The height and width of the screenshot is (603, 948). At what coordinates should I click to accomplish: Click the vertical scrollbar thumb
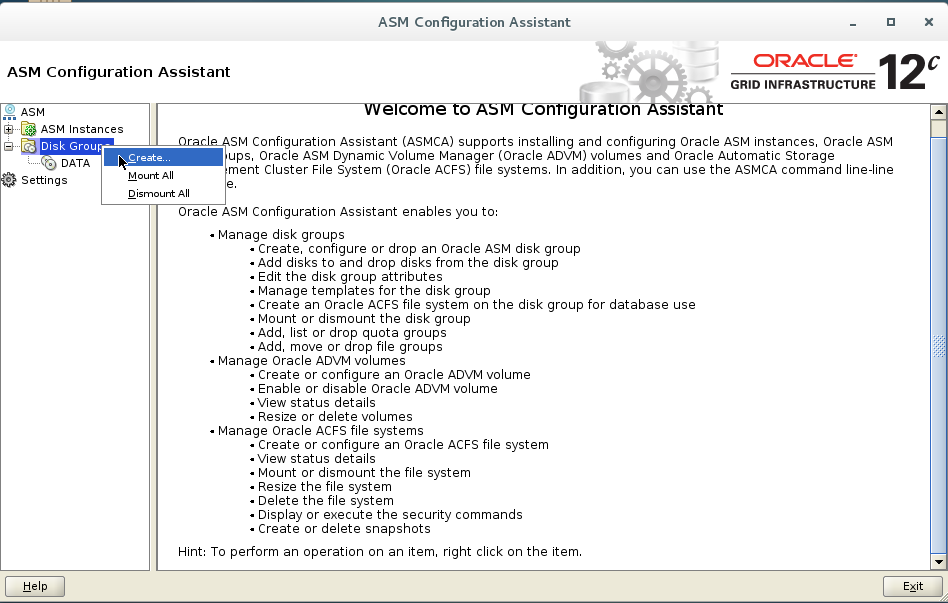pos(938,345)
